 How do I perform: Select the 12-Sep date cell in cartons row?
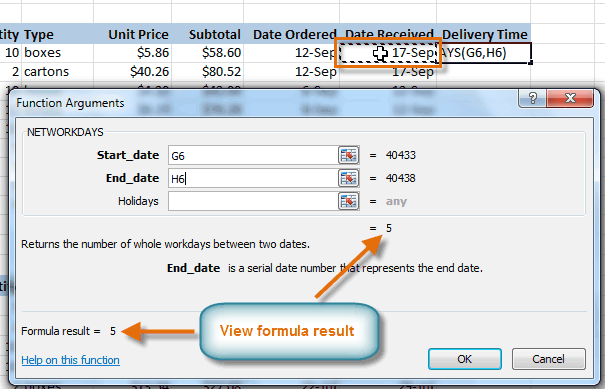[291, 71]
